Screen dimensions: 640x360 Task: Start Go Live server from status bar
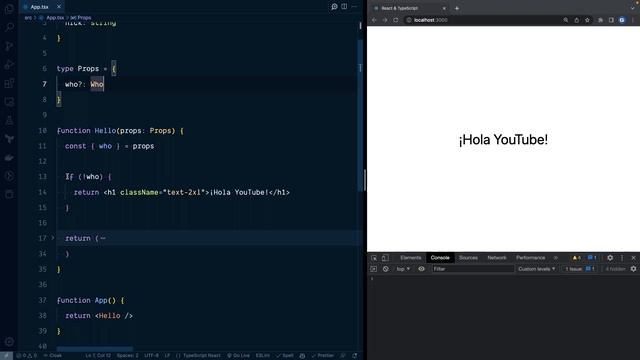pyautogui.click(x=238, y=356)
